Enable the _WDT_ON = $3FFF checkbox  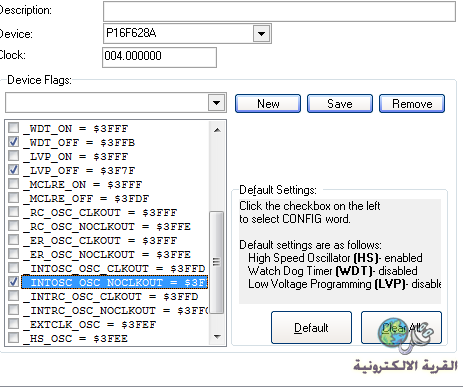13,128
